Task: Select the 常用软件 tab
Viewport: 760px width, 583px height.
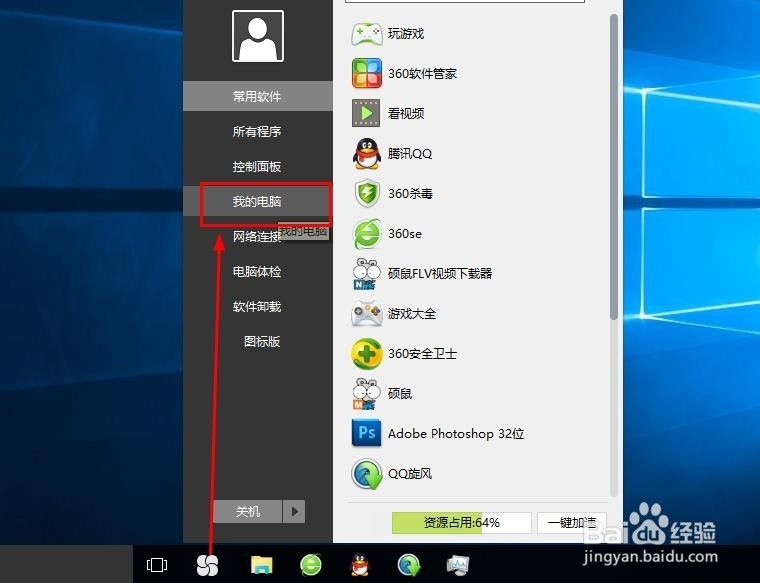Action: coord(258,96)
